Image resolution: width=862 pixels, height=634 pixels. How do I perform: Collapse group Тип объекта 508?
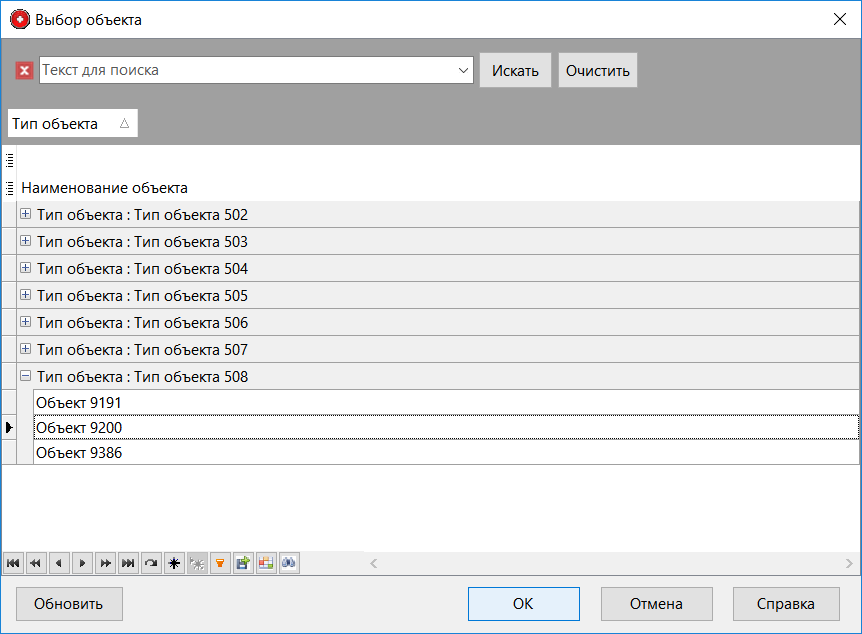tap(26, 377)
